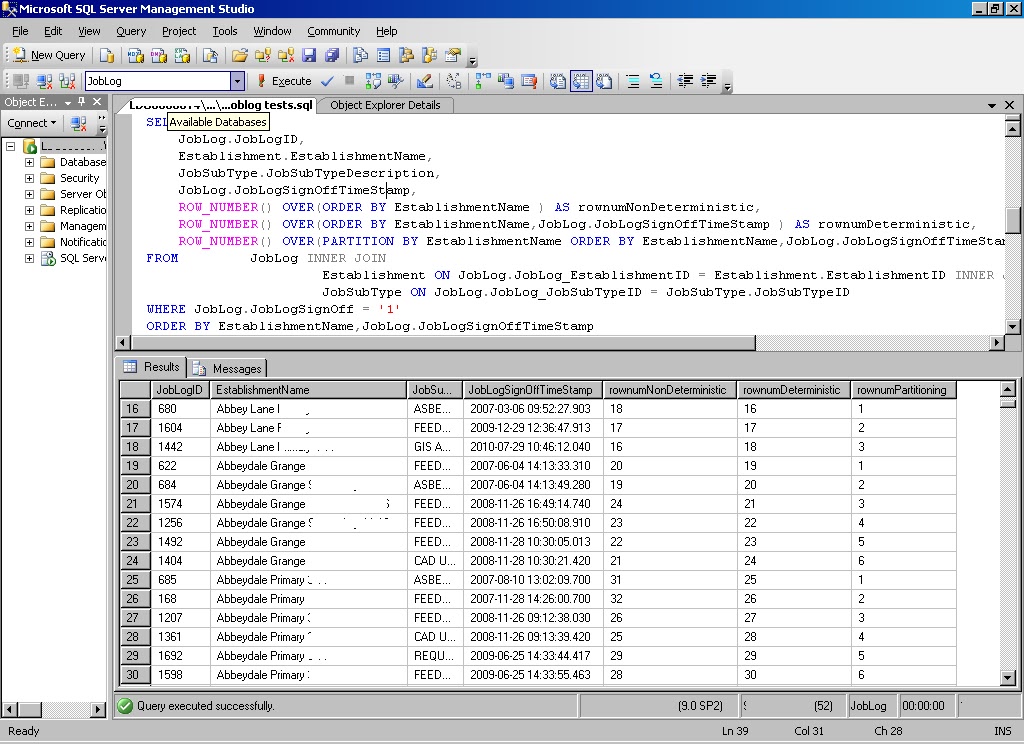Toggle Include Client Statistics
This screenshot has height=744, width=1024.
508,81
